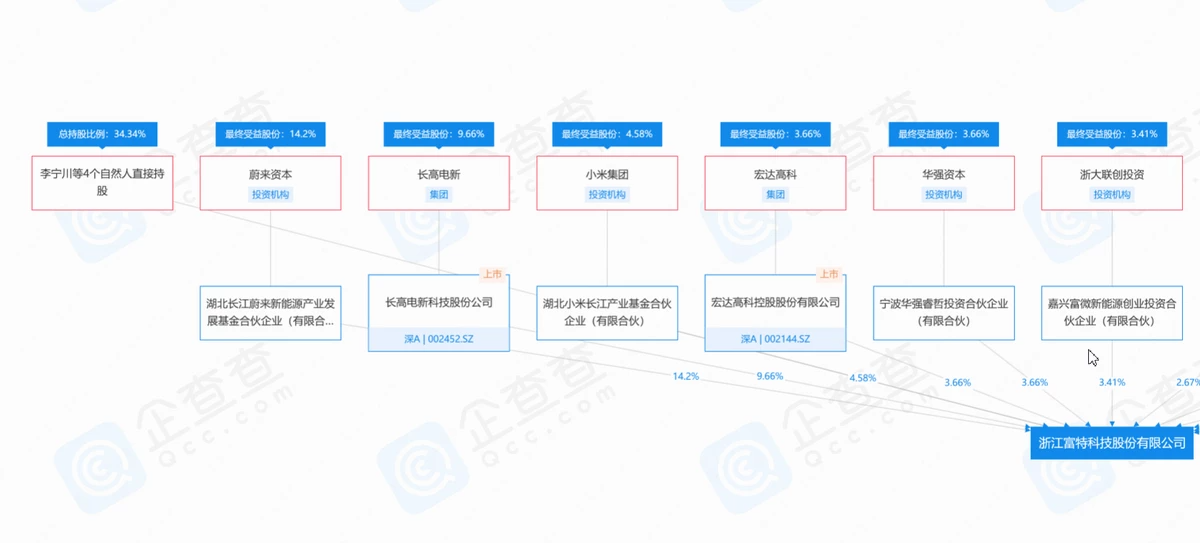Open the 小米集团 shareholder card

(607, 182)
